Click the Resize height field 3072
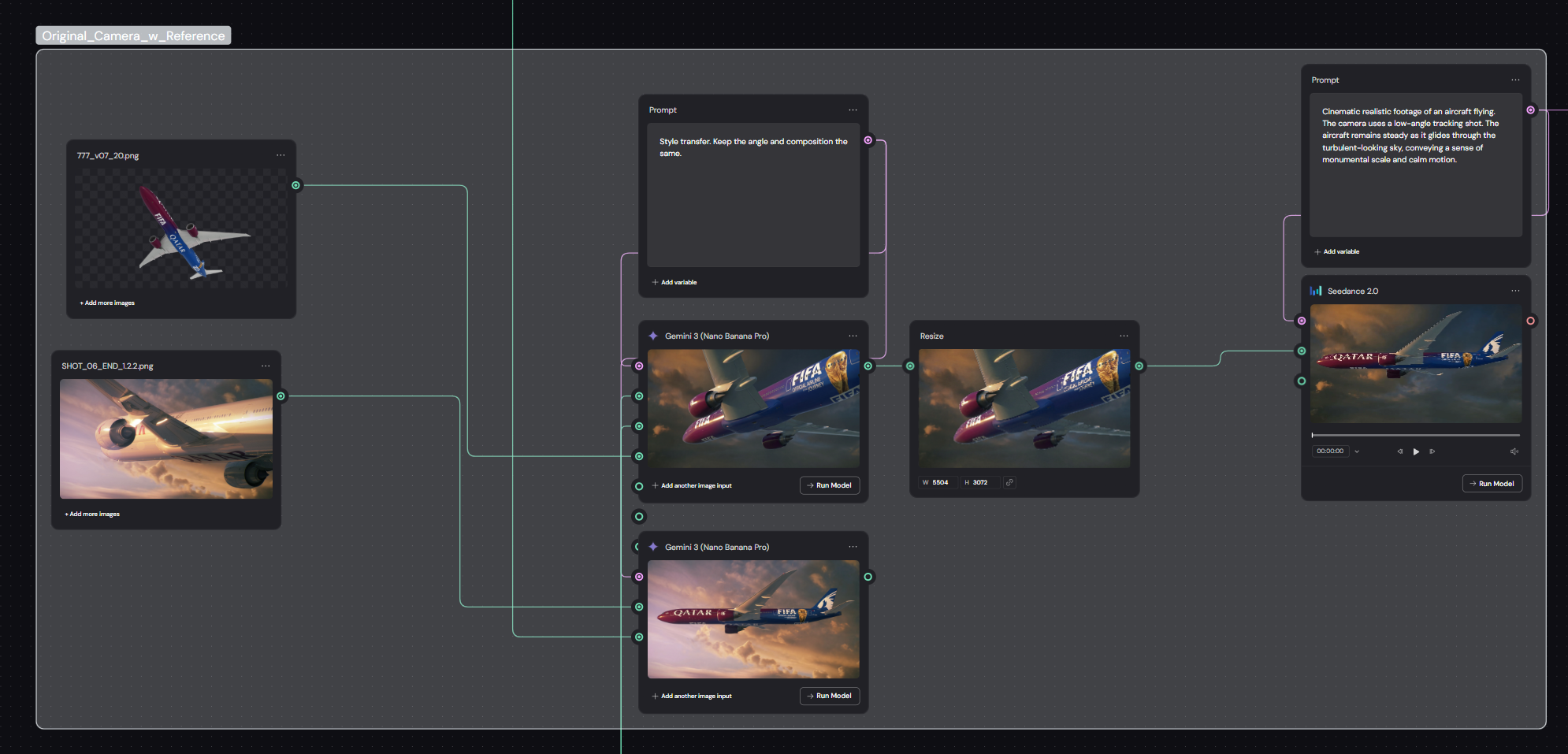Viewport: 1568px width, 754px height. coord(979,482)
